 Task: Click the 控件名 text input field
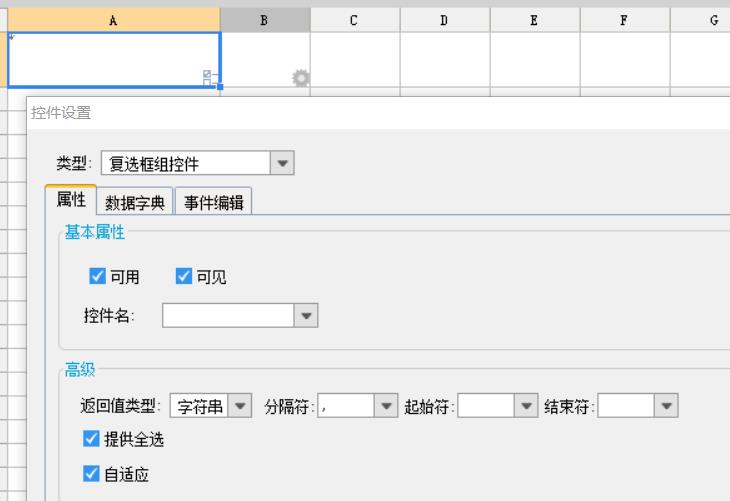click(x=228, y=316)
